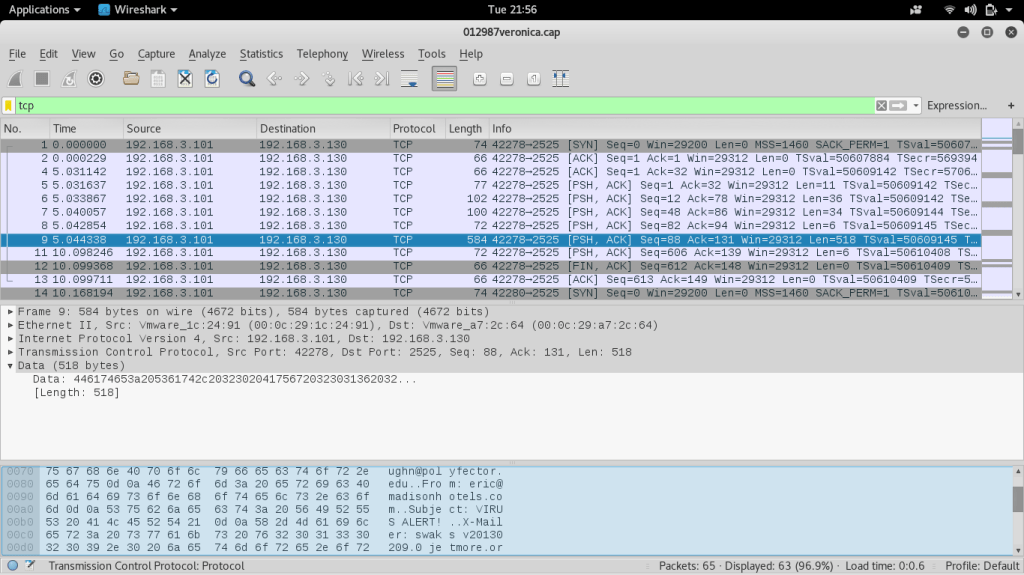The width and height of the screenshot is (1024, 575).
Task: Clear the display filter with X button
Action: click(881, 106)
